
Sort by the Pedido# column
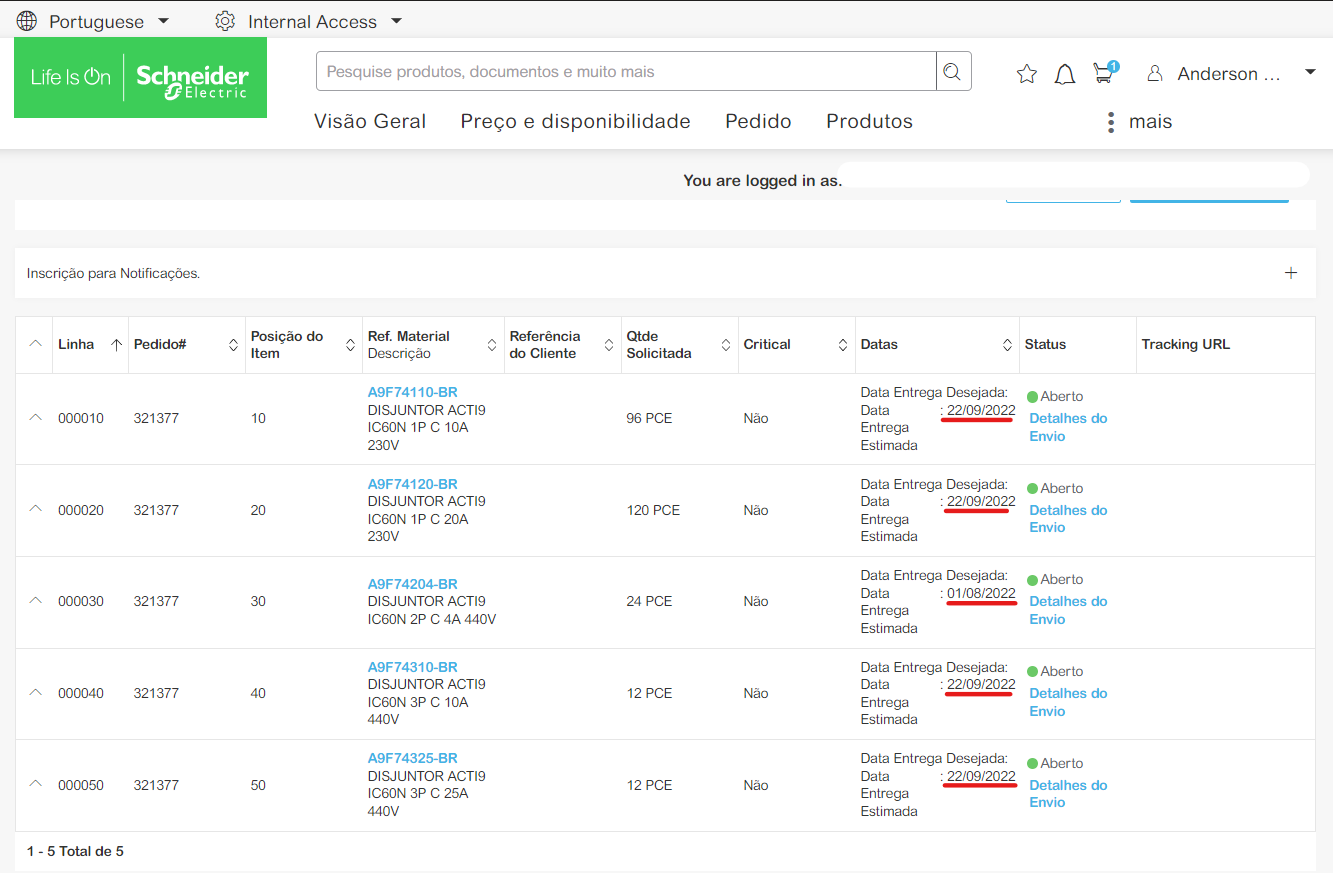pos(233,345)
